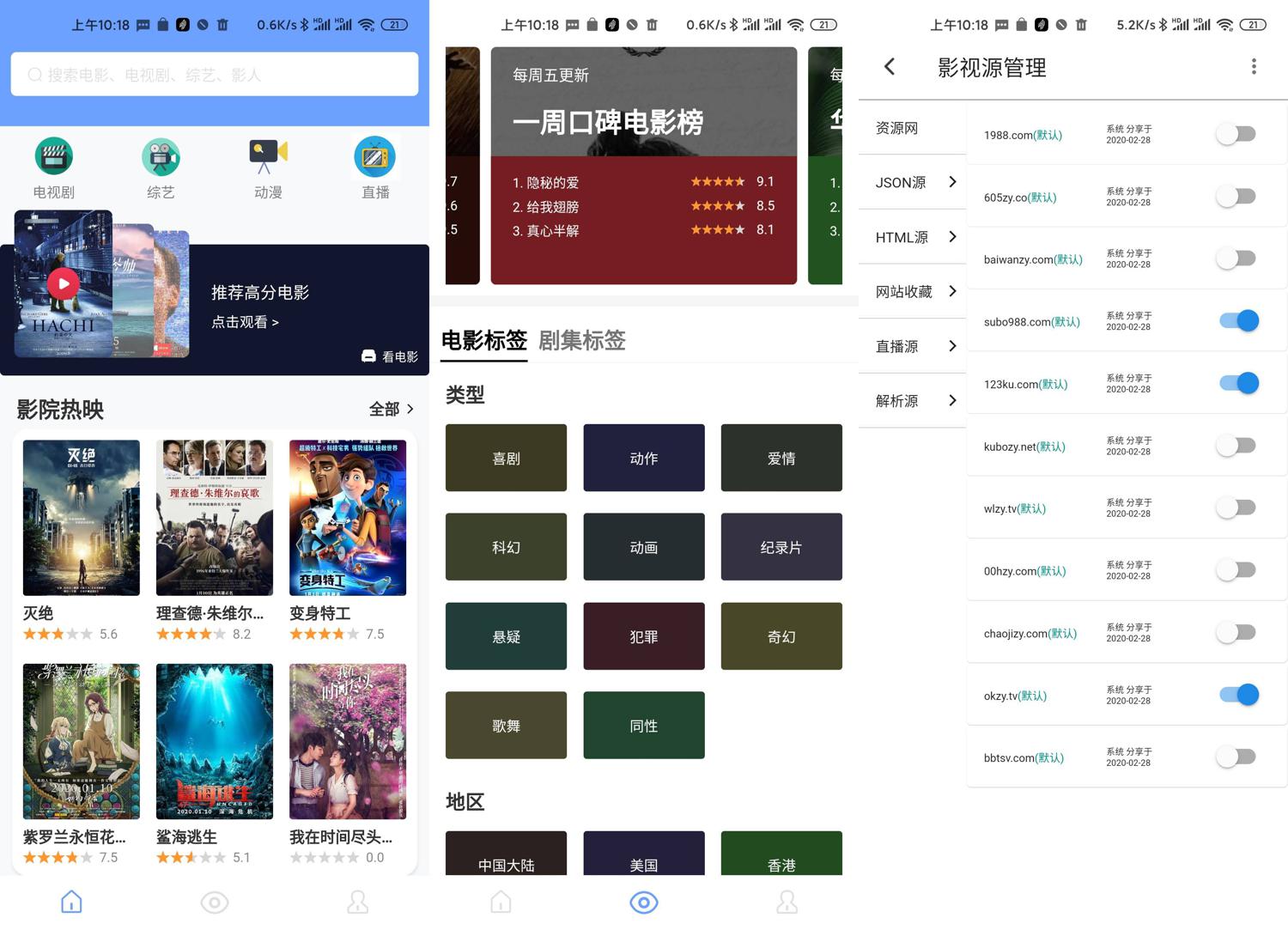The image size is (1288, 930).
Task: Tap the red play button on Hachi poster
Action: click(64, 283)
